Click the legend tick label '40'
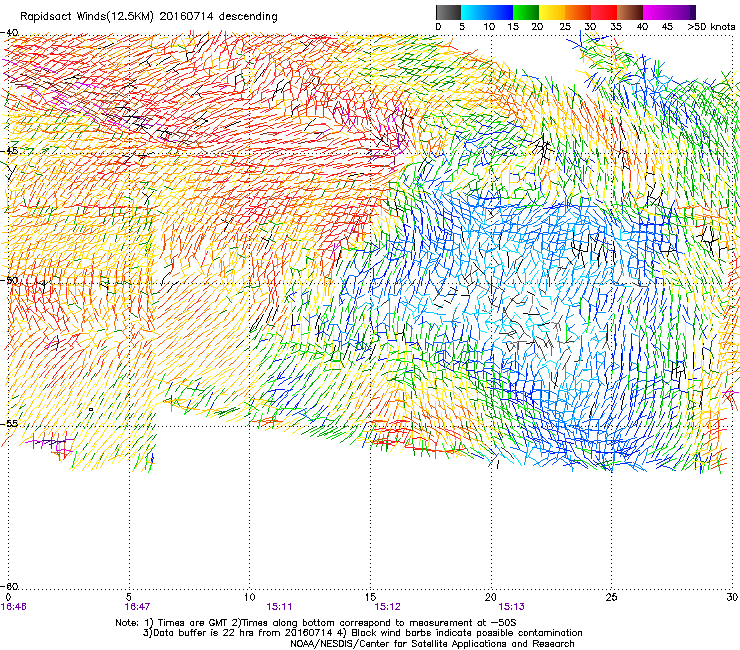 pyautogui.click(x=642, y=27)
